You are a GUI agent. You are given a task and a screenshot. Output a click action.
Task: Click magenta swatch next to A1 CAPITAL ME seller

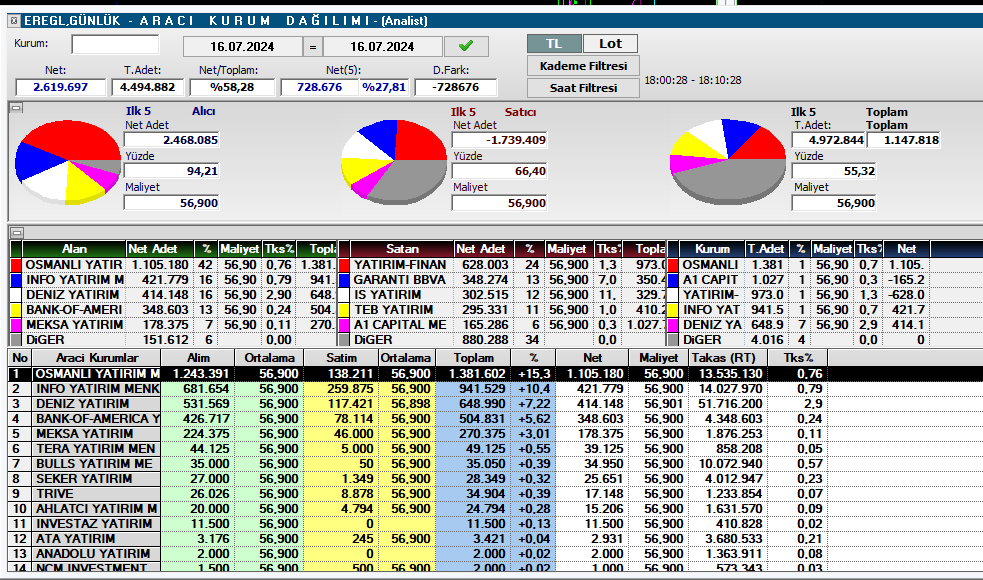(344, 325)
